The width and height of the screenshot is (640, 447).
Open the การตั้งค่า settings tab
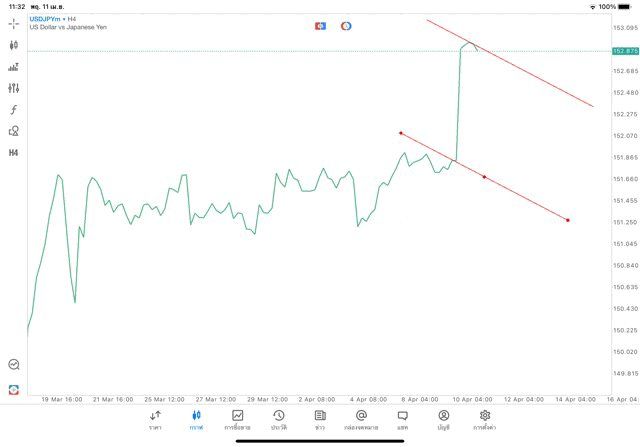tap(485, 420)
